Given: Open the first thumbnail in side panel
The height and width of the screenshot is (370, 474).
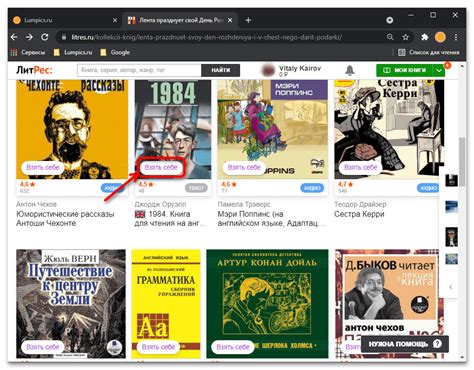Looking at the screenshot, I should coord(452,180).
